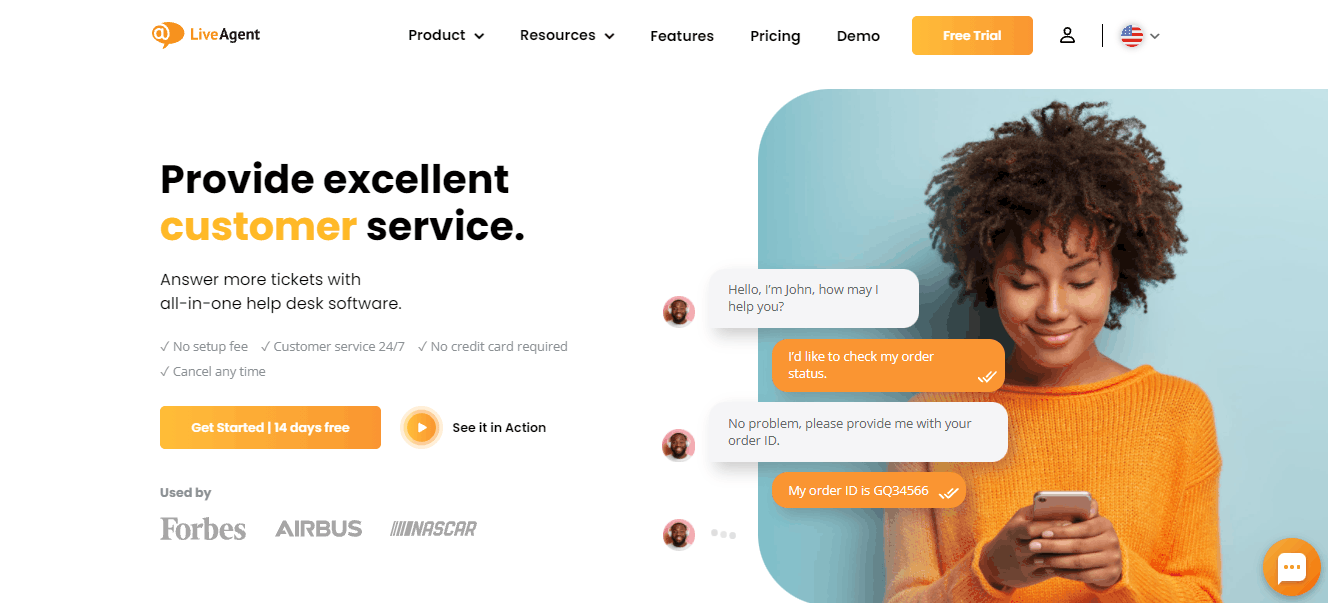Click the NASCAR logo
Image resolution: width=1328 pixels, height=603 pixels.
[433, 528]
